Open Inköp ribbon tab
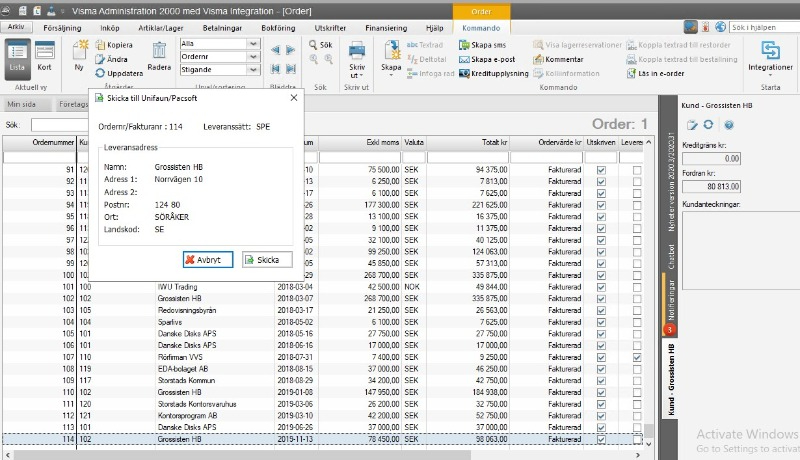Image resolution: width=800 pixels, height=460 pixels. (x=110, y=28)
